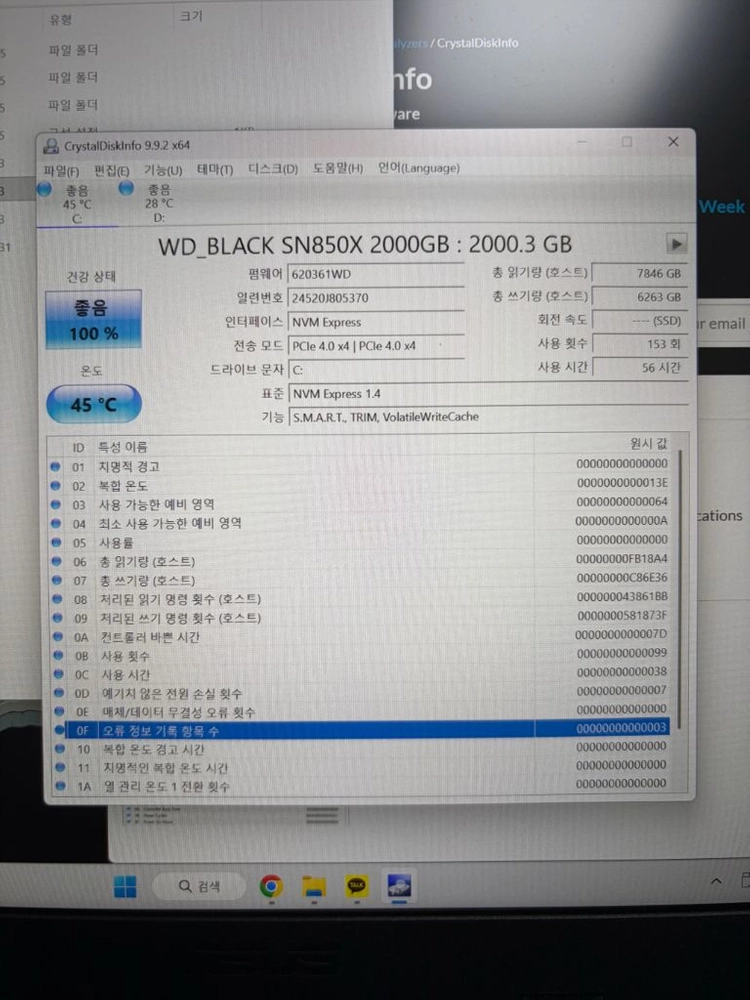Click the next disk arrow button
The width and height of the screenshot is (750, 1000).
676,243
